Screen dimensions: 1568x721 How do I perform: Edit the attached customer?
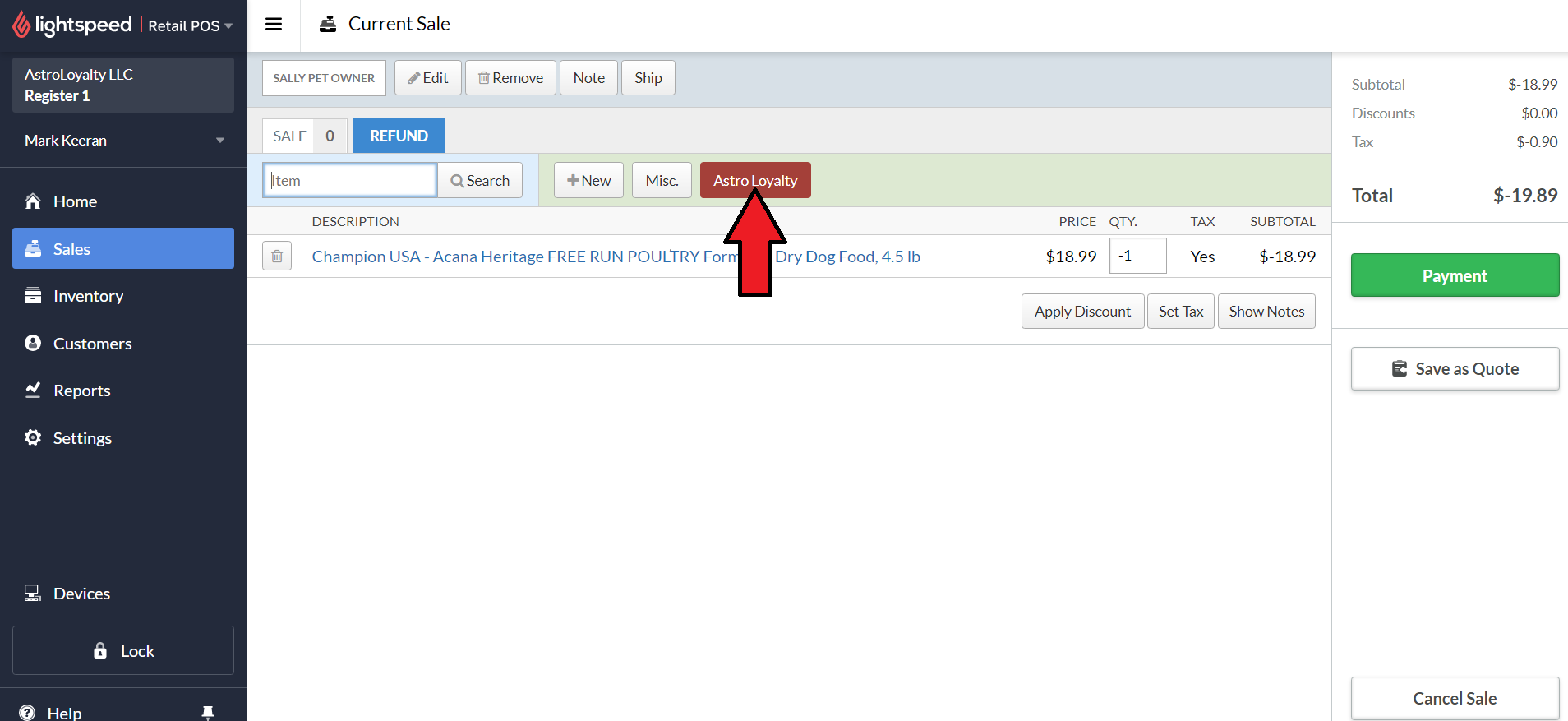tap(428, 78)
